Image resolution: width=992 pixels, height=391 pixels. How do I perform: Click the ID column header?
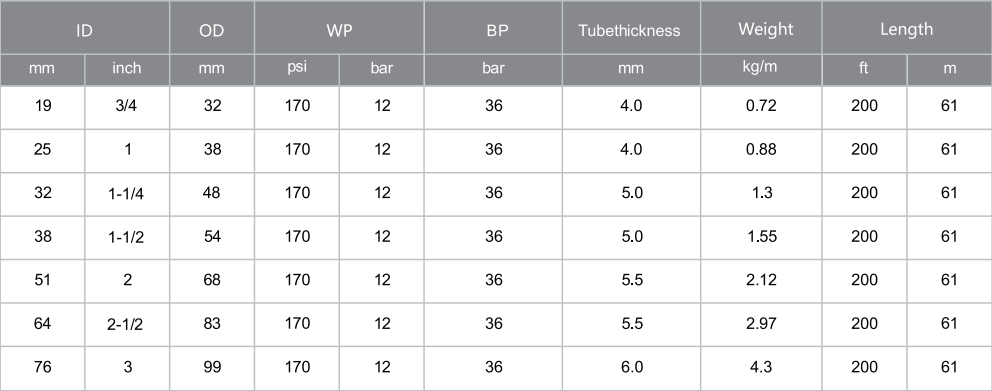tap(84, 28)
